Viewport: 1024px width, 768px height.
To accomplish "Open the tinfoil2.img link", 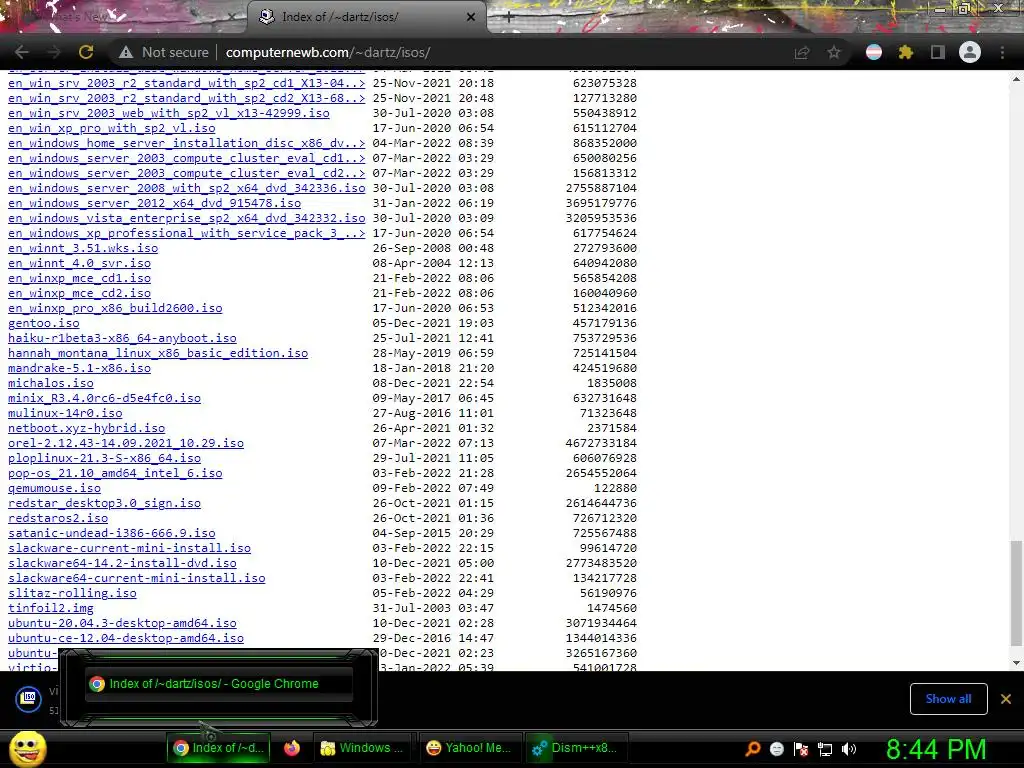I will 51,609.
